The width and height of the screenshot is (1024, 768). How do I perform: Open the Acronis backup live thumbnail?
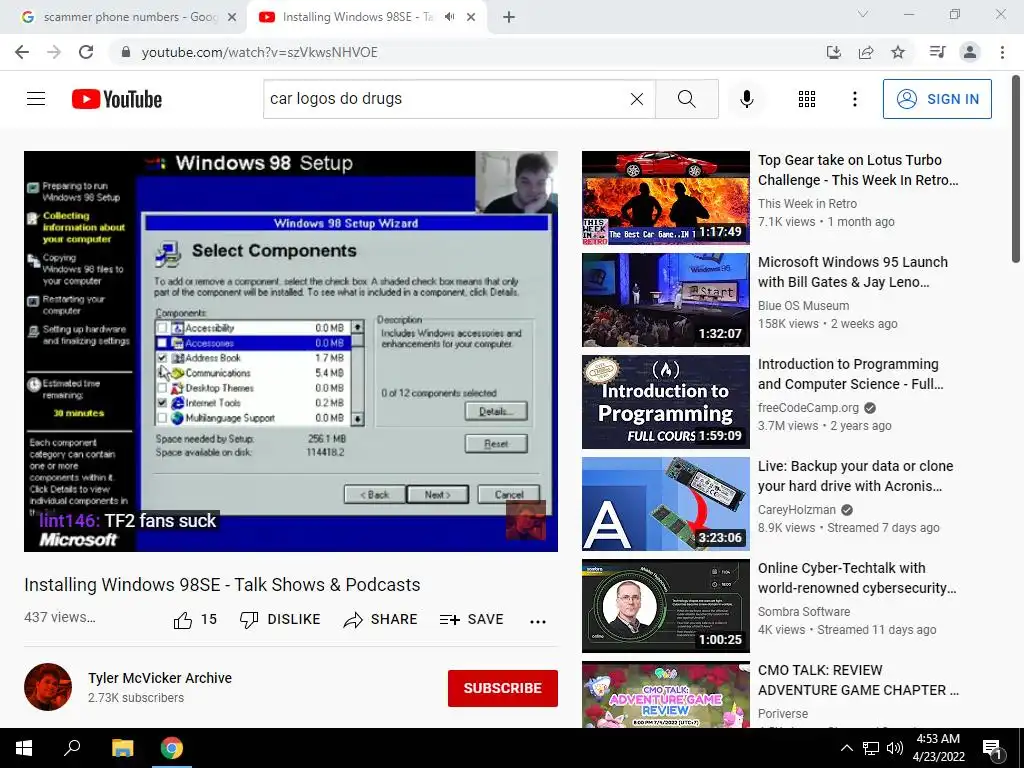coord(665,504)
